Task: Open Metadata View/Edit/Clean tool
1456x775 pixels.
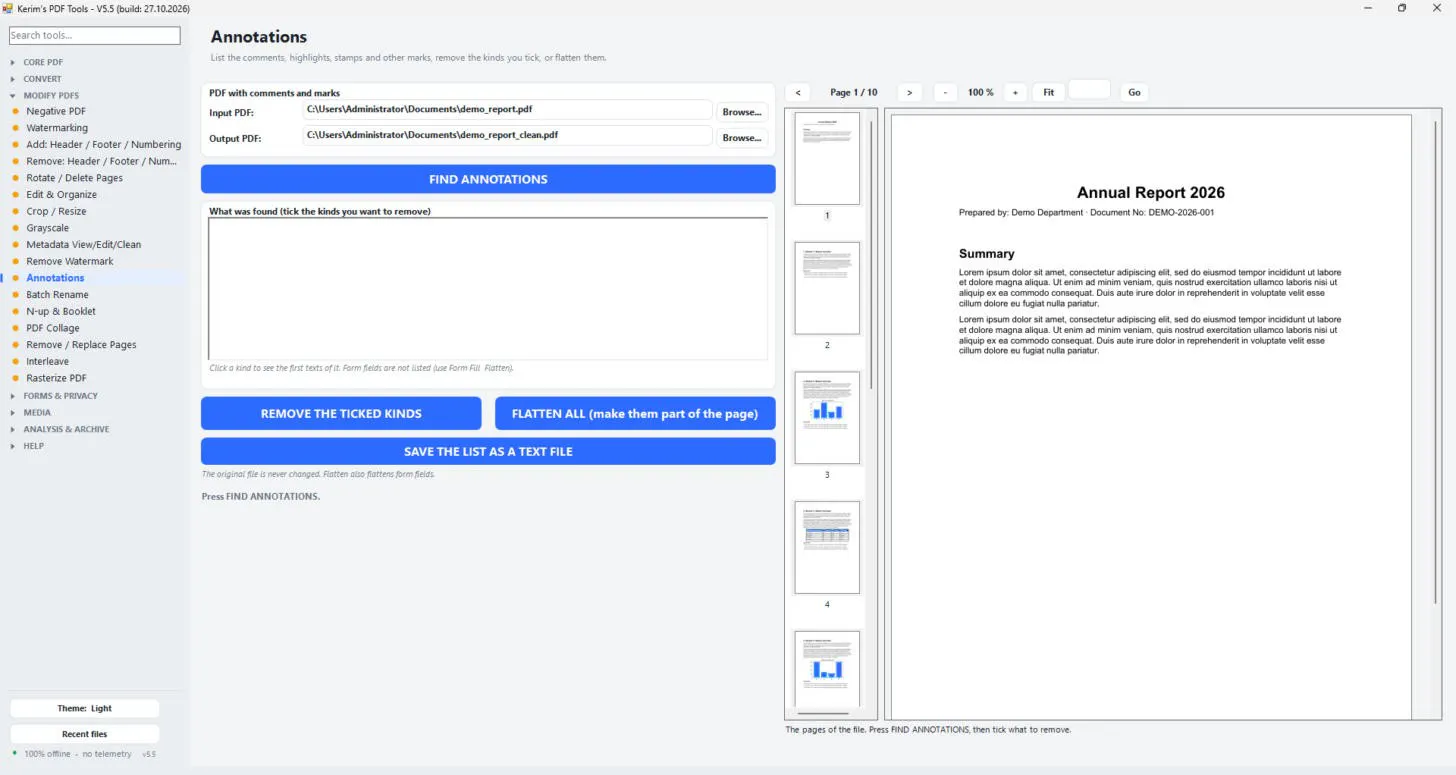Action: 83,245
